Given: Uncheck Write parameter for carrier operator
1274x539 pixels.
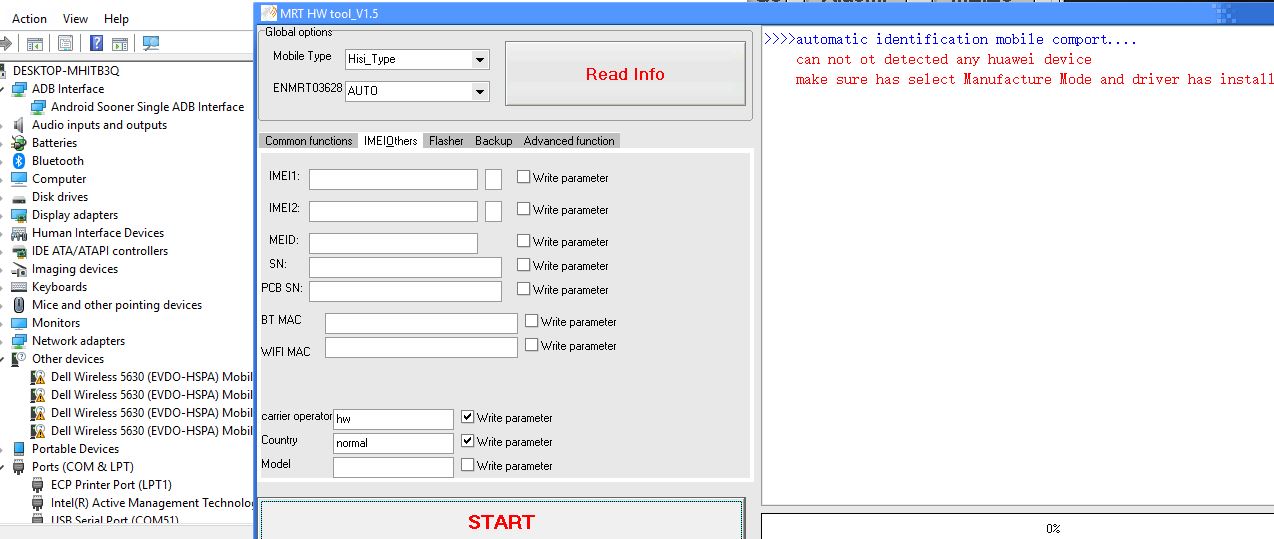Looking at the screenshot, I should tap(467, 417).
